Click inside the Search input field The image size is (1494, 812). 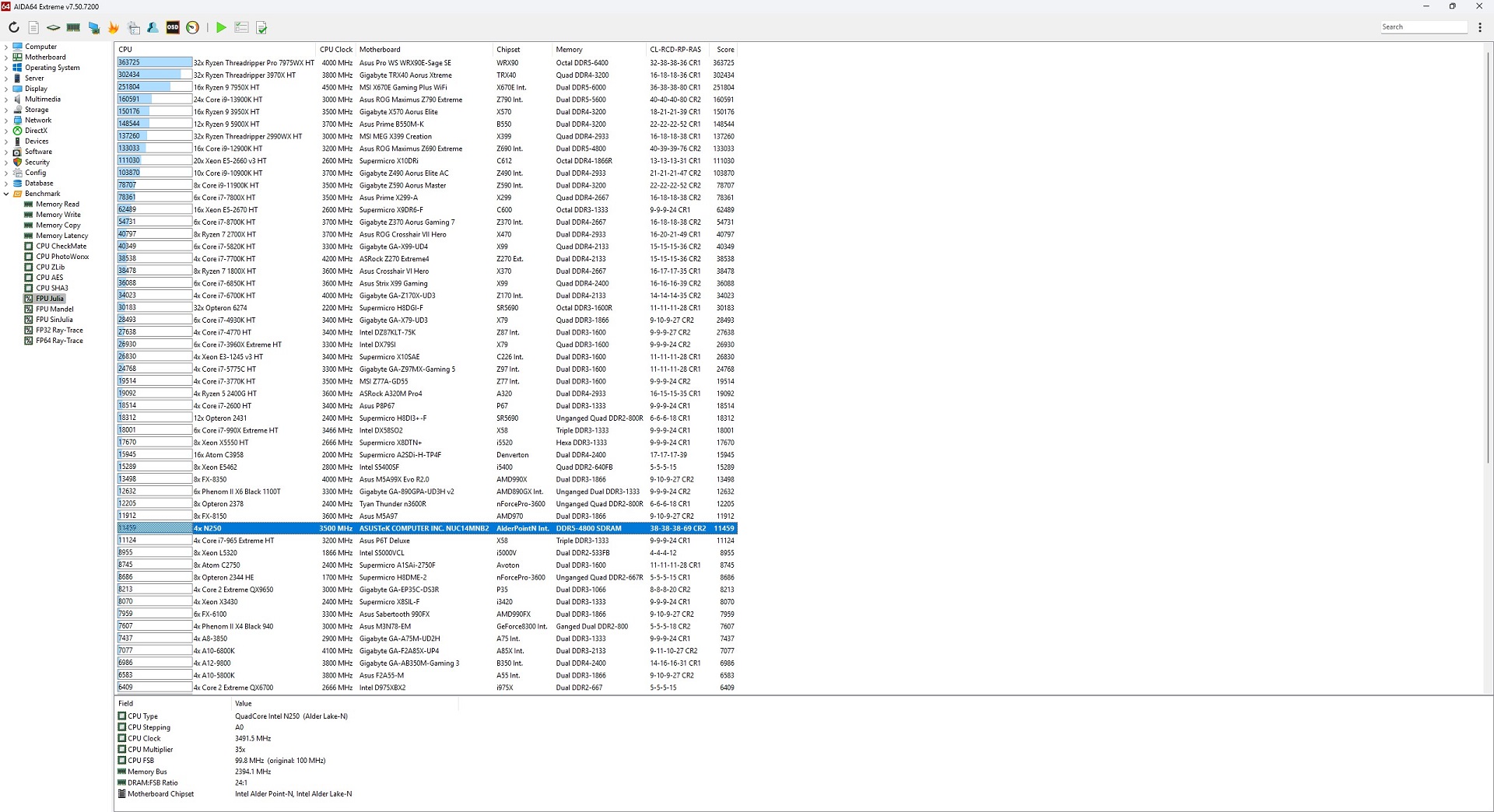pyautogui.click(x=1424, y=27)
